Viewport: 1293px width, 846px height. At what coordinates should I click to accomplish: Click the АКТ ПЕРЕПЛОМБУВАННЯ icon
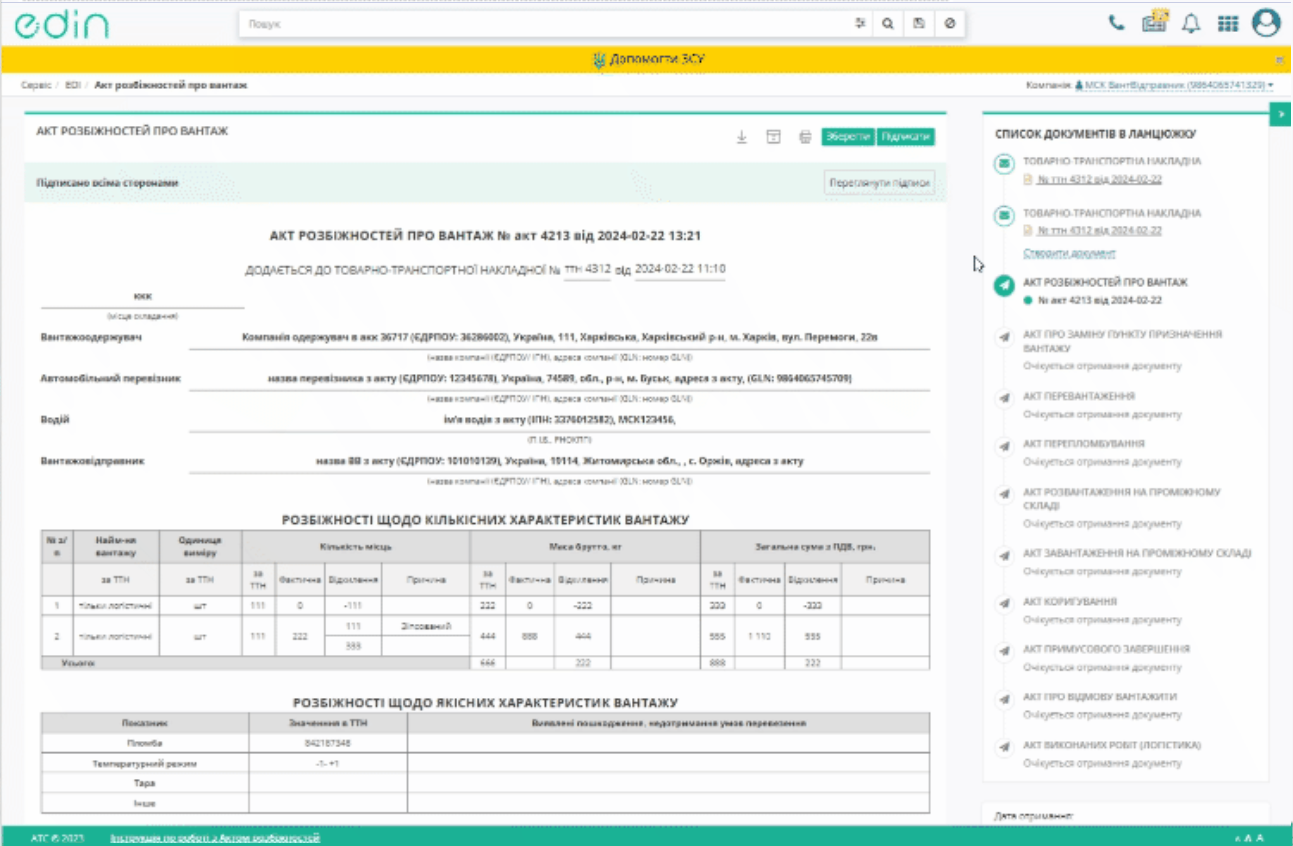[1004, 446]
